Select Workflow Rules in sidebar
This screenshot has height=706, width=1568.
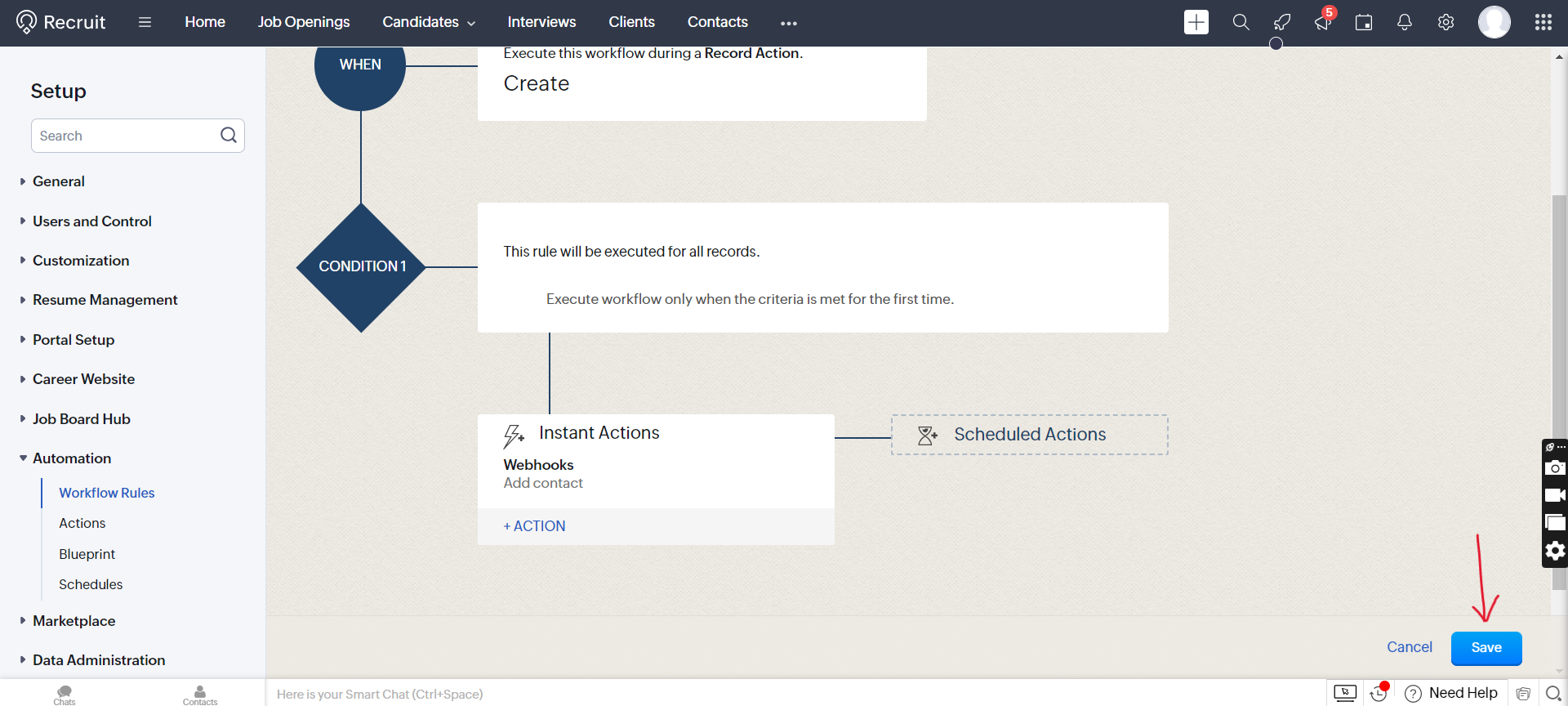[107, 493]
